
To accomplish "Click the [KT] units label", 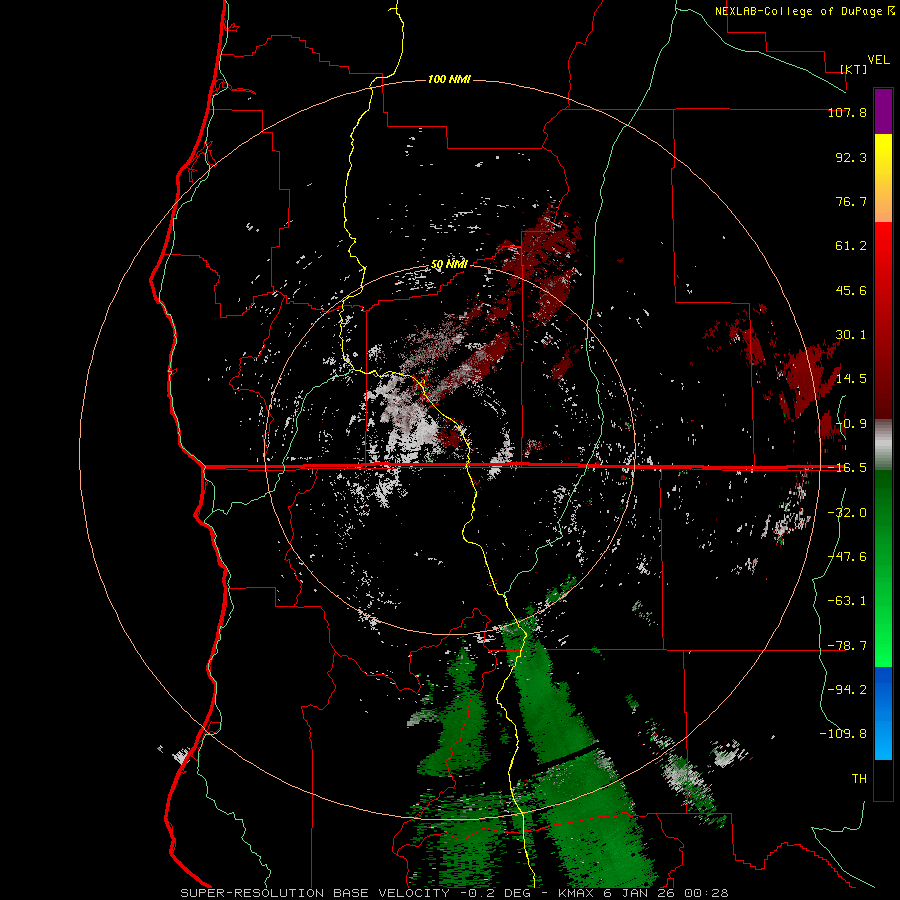I will 854,69.
